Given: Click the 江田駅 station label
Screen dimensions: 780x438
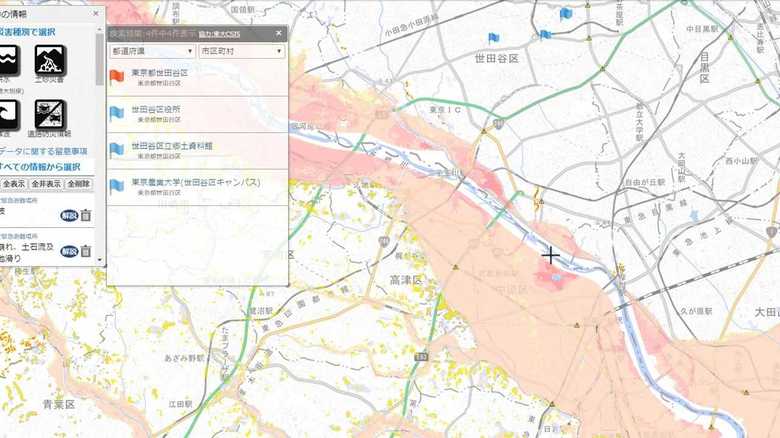Looking at the screenshot, I should pyautogui.click(x=180, y=404).
